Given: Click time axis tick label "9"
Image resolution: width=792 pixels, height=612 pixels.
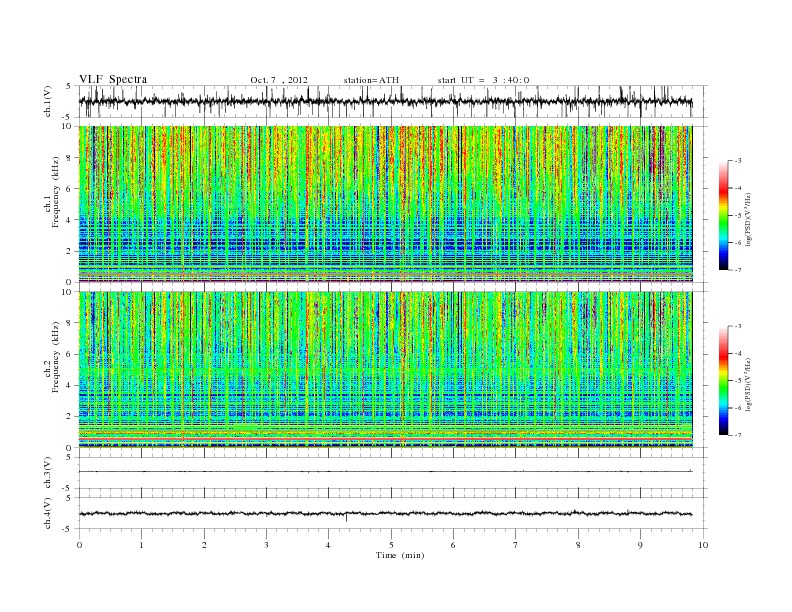Looking at the screenshot, I should [x=640, y=545].
